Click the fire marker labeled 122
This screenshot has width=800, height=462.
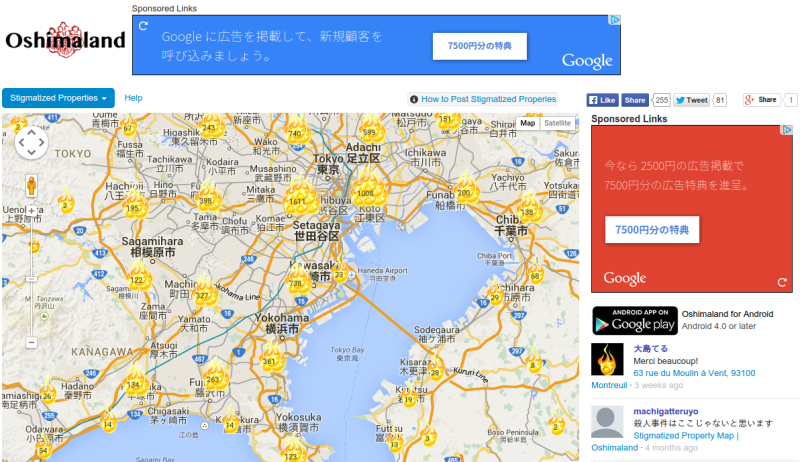[137, 278]
